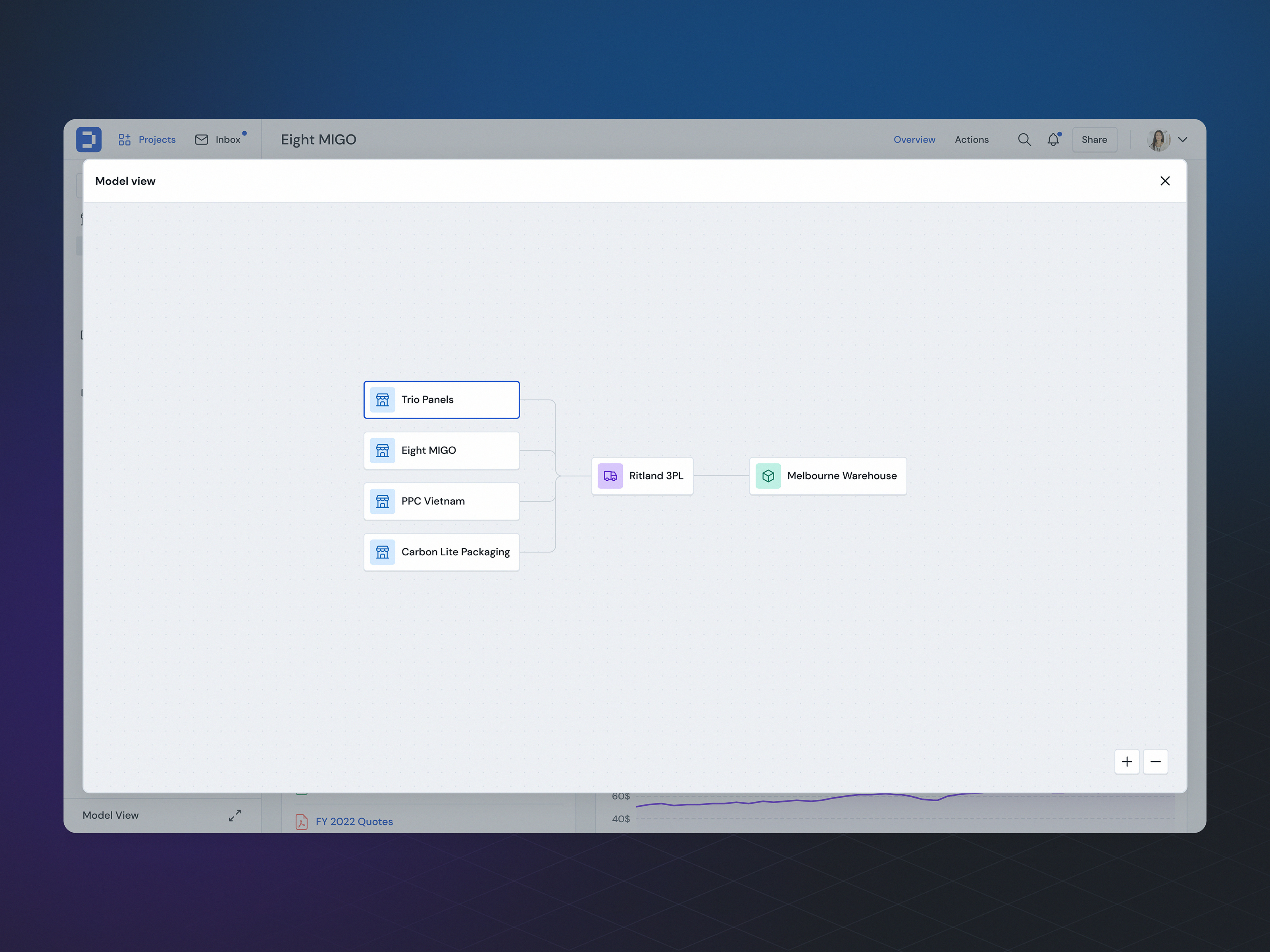
Task: Click the Share button
Action: coord(1094,139)
